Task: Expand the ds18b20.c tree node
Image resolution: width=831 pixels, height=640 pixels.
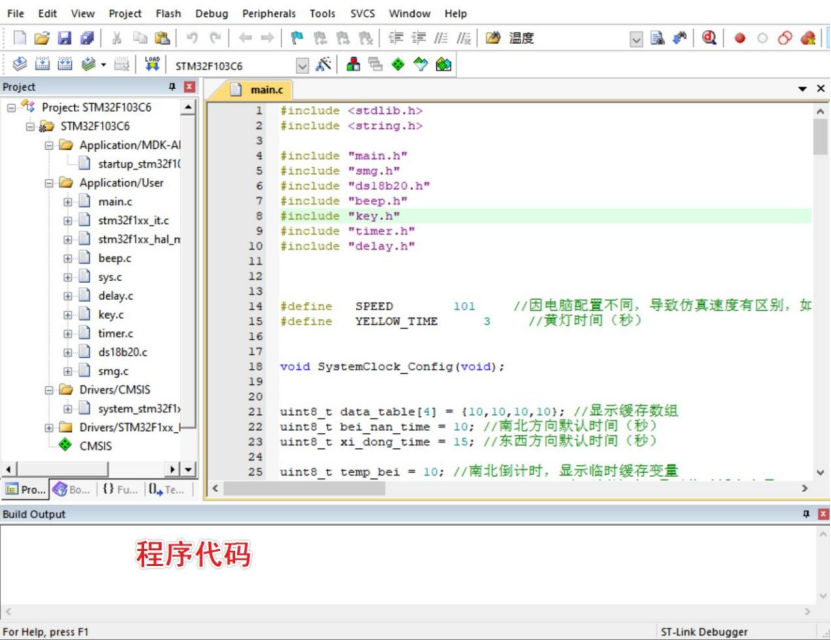Action: point(68,352)
